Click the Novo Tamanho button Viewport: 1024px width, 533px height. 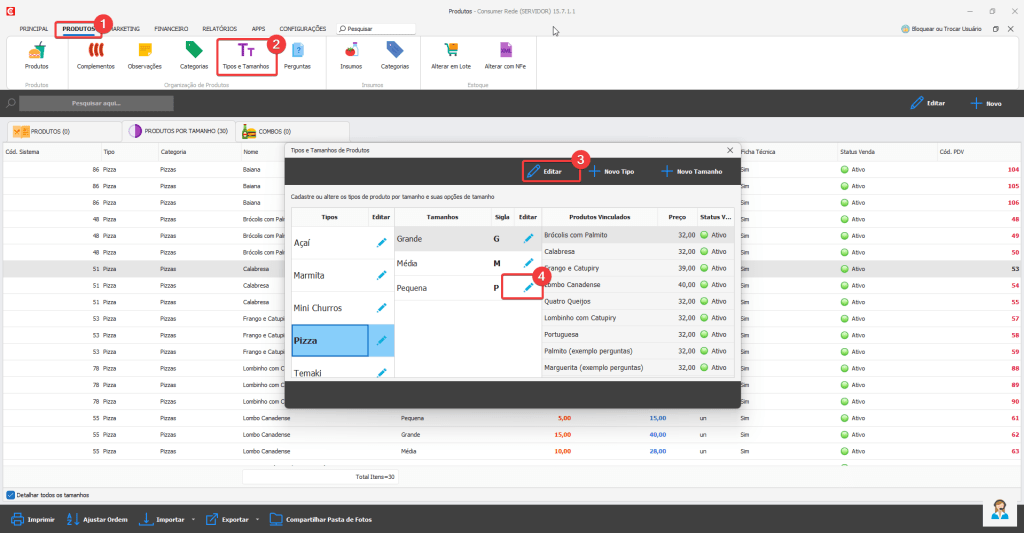point(692,172)
